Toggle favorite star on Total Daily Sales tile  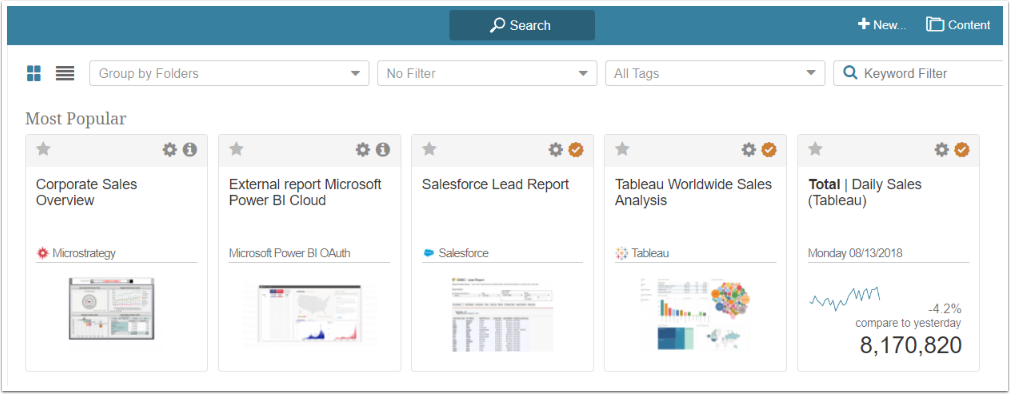tap(815, 149)
